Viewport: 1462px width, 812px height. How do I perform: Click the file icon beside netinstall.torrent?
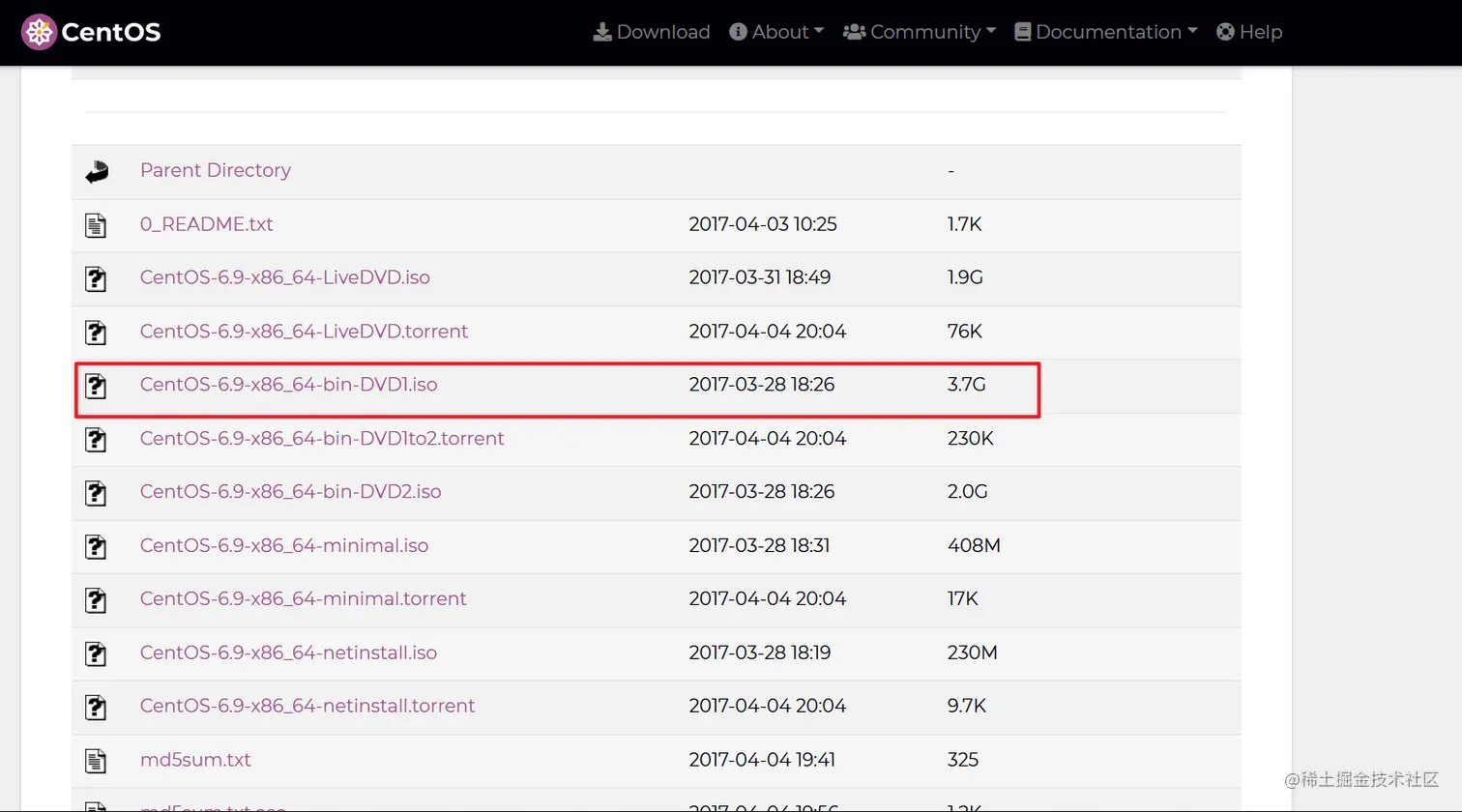point(96,708)
